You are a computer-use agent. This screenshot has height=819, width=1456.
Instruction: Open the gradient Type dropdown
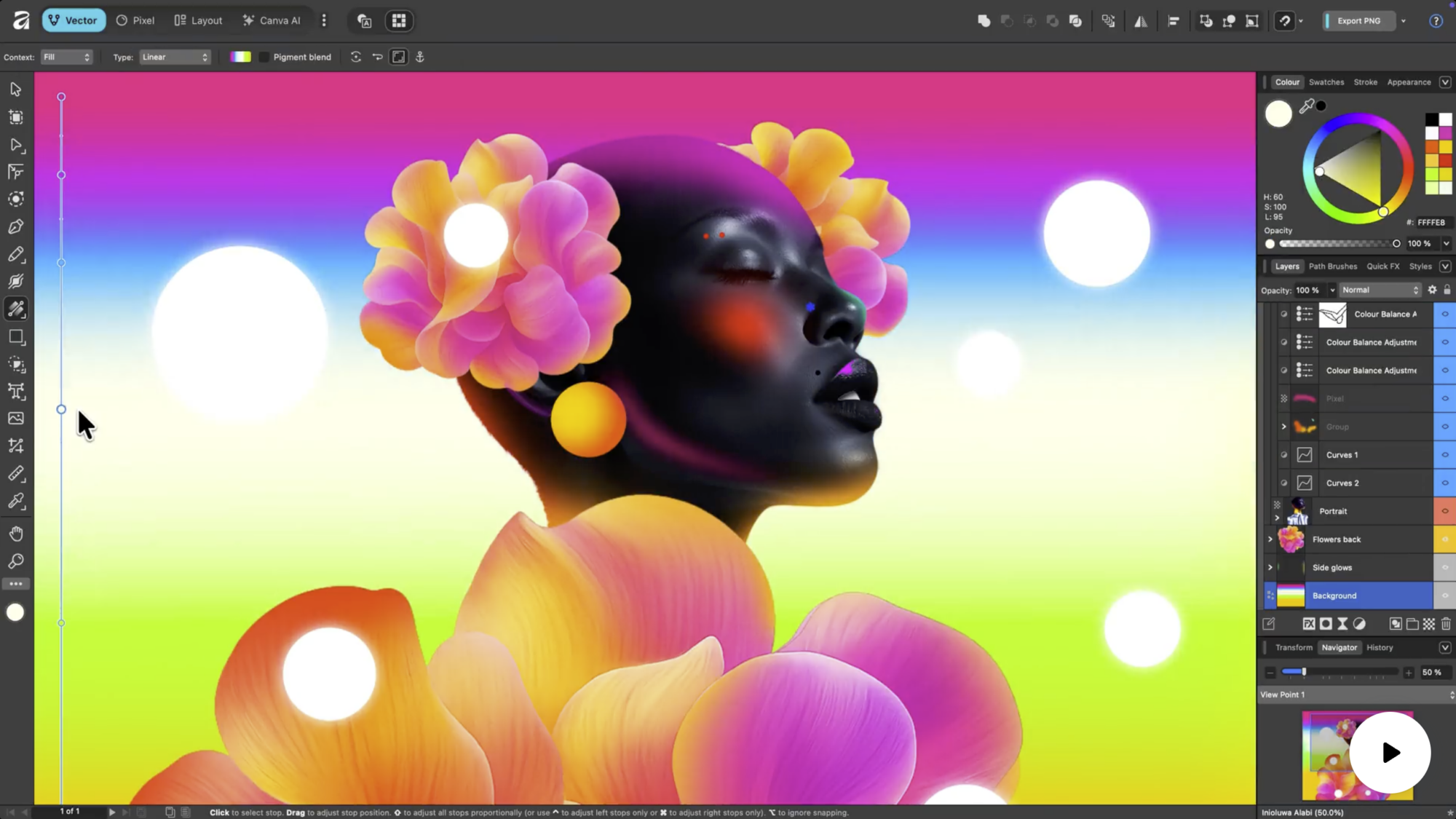[175, 57]
